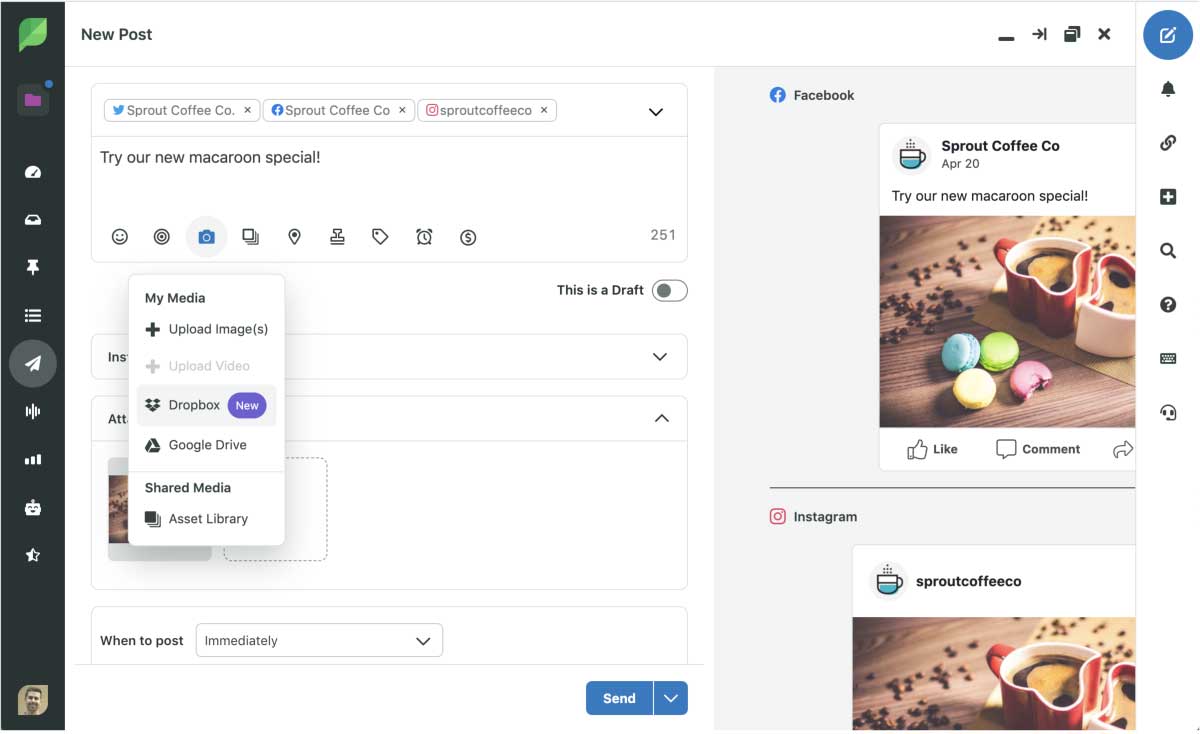Open the When to post dropdown
This screenshot has height=734, width=1200.
[319, 641]
